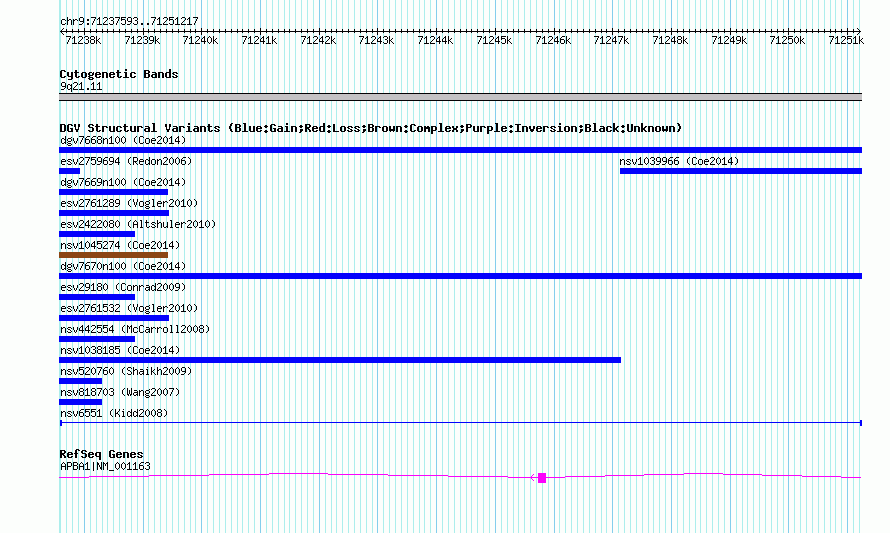Click the 71241k ruler tick label
This screenshot has width=890, height=533.
[259, 40]
